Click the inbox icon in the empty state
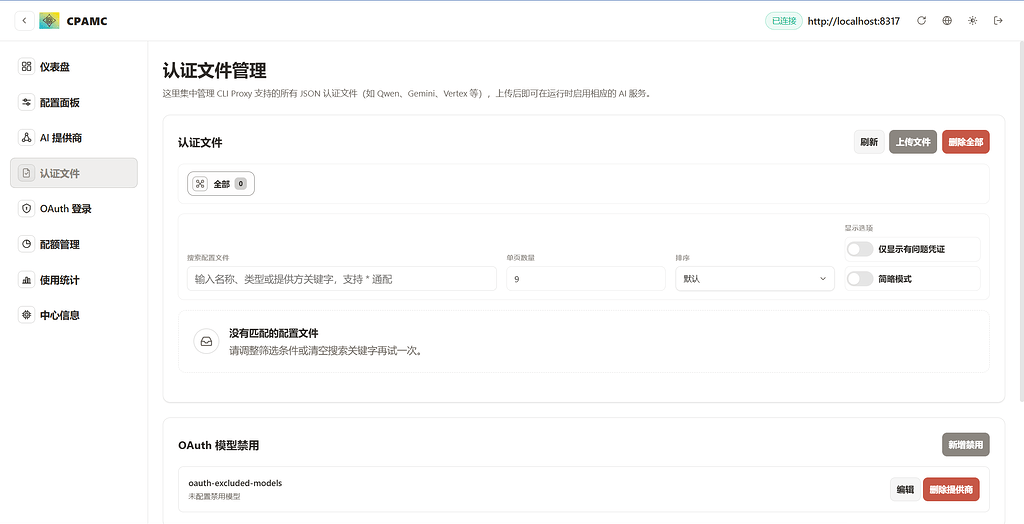The height and width of the screenshot is (524, 1024). click(206, 341)
